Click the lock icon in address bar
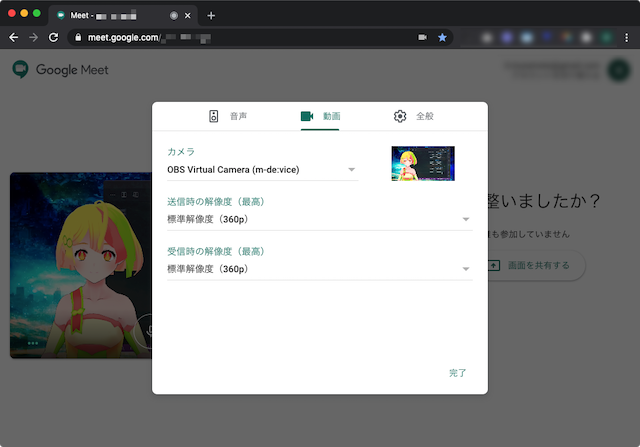The height and width of the screenshot is (447, 640). 78,38
